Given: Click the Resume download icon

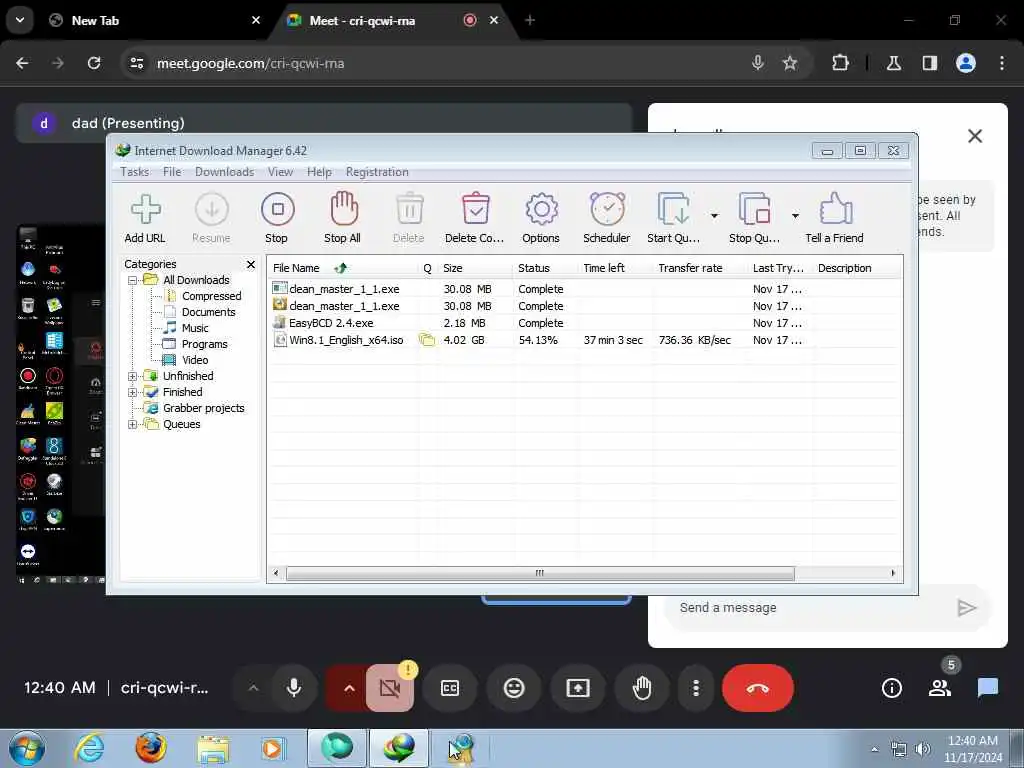Looking at the screenshot, I should click(x=212, y=210).
